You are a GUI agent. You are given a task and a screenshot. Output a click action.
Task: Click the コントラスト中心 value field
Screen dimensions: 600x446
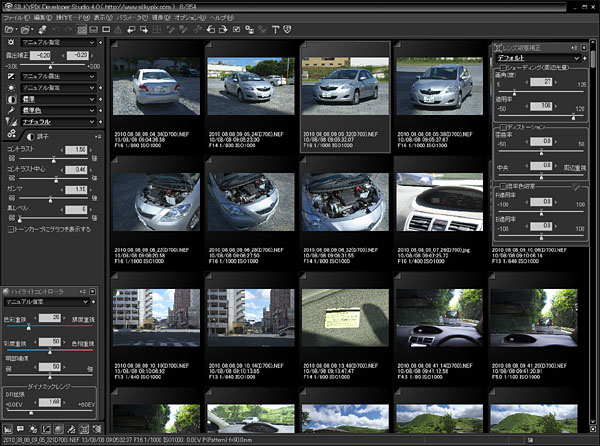pos(76,169)
